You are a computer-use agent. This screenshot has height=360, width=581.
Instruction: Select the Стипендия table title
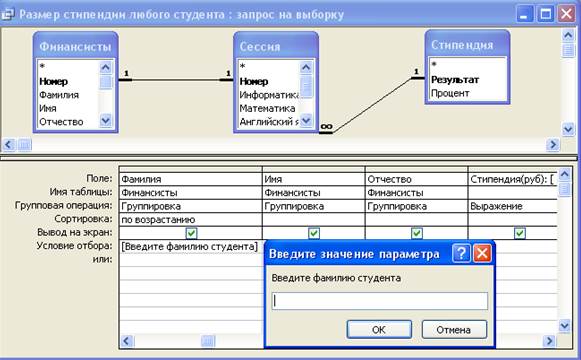[x=462, y=45]
